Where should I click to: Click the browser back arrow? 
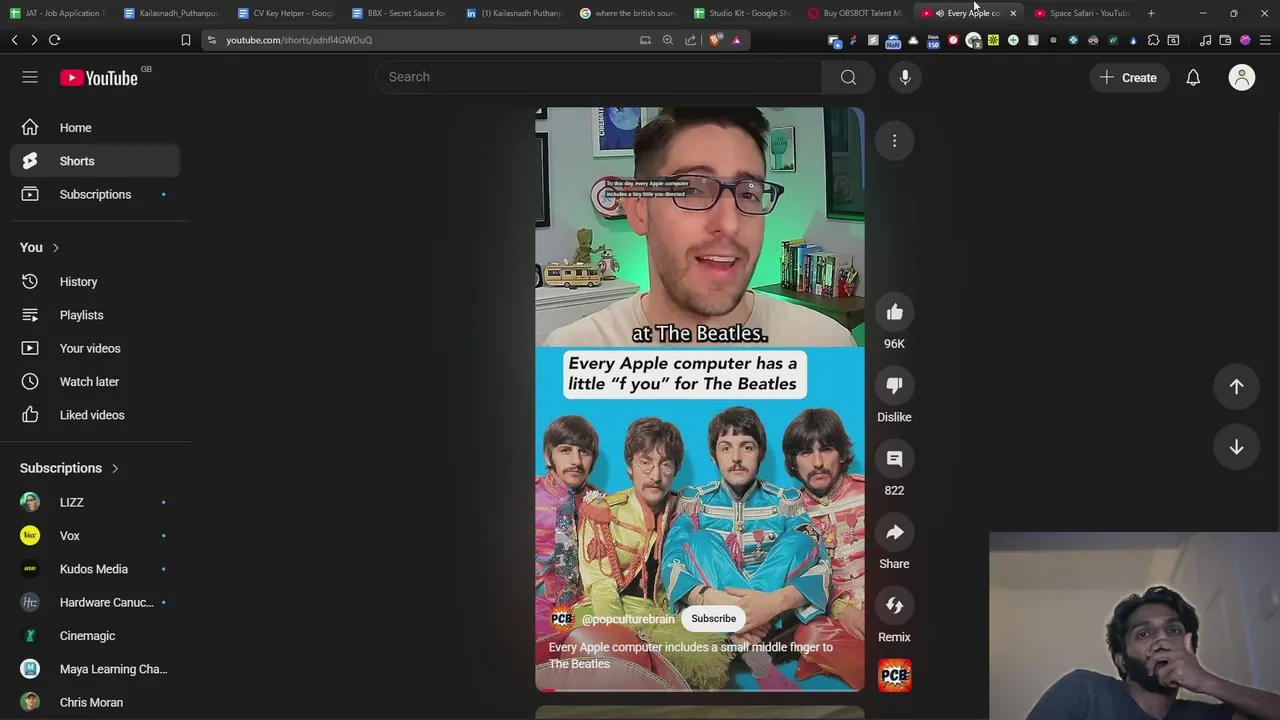tap(14, 40)
